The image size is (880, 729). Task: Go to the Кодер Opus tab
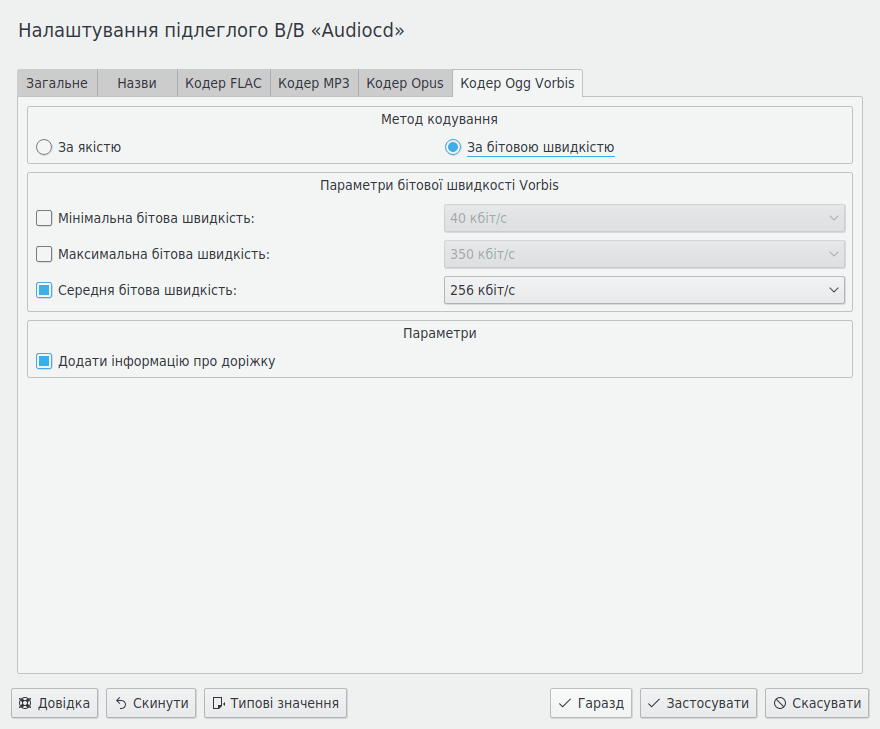tap(404, 83)
